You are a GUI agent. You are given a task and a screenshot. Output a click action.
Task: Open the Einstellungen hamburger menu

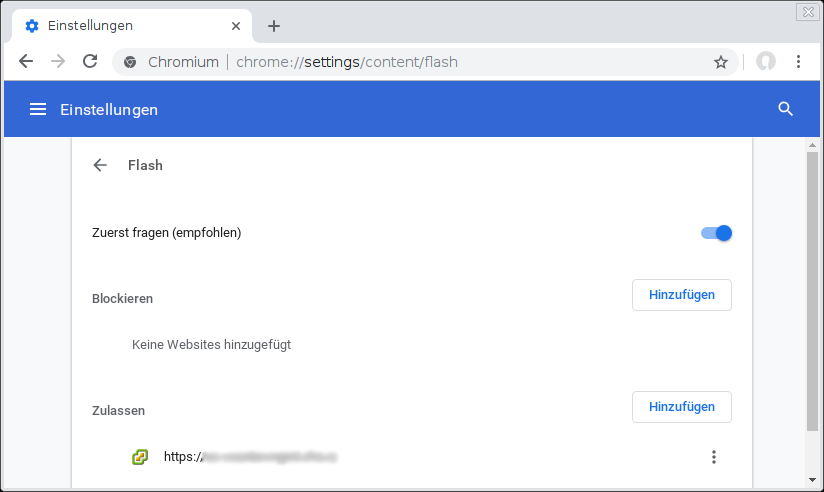[38, 109]
